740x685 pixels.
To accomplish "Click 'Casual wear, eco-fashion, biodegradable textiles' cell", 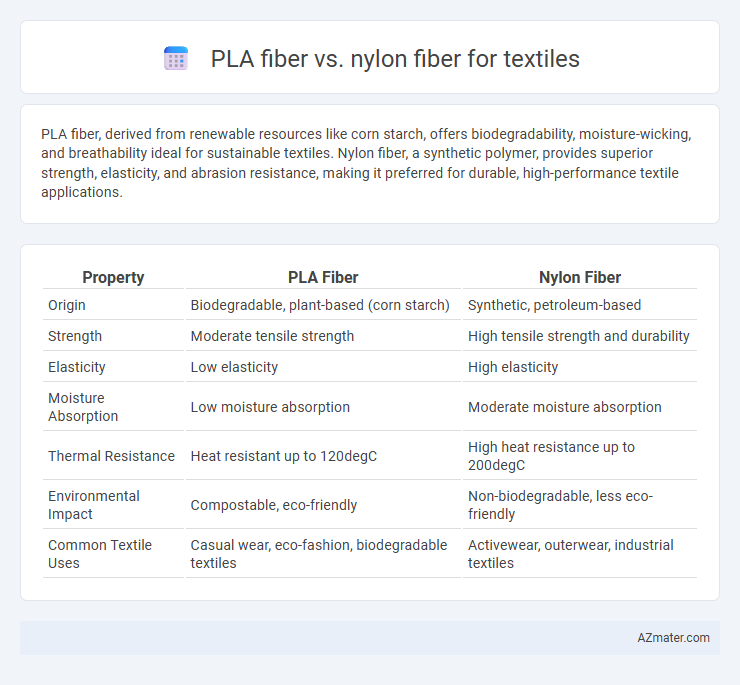I will click(x=319, y=554).
